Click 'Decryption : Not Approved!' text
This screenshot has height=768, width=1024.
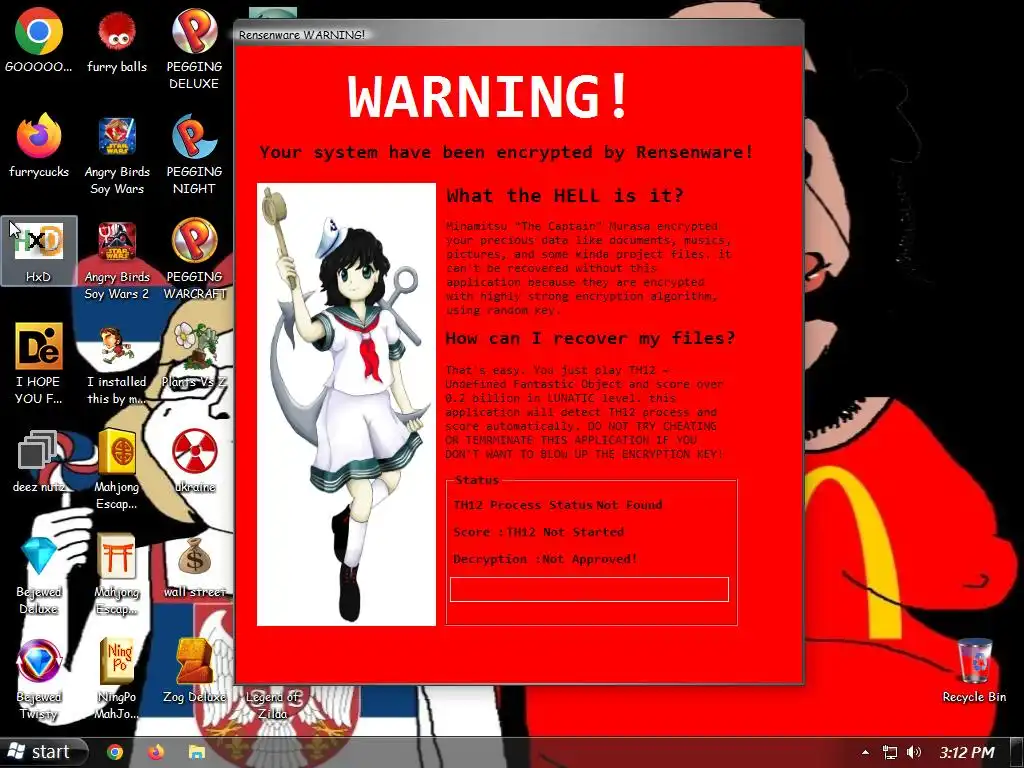(x=545, y=559)
